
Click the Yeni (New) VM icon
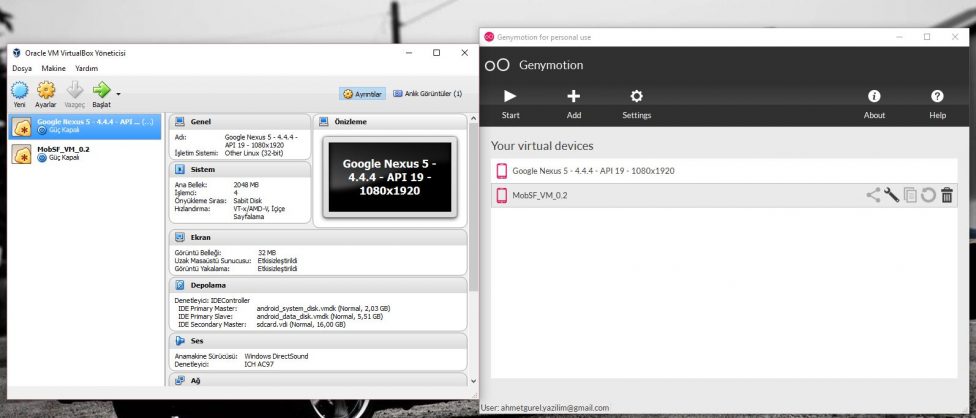pyautogui.click(x=19, y=92)
